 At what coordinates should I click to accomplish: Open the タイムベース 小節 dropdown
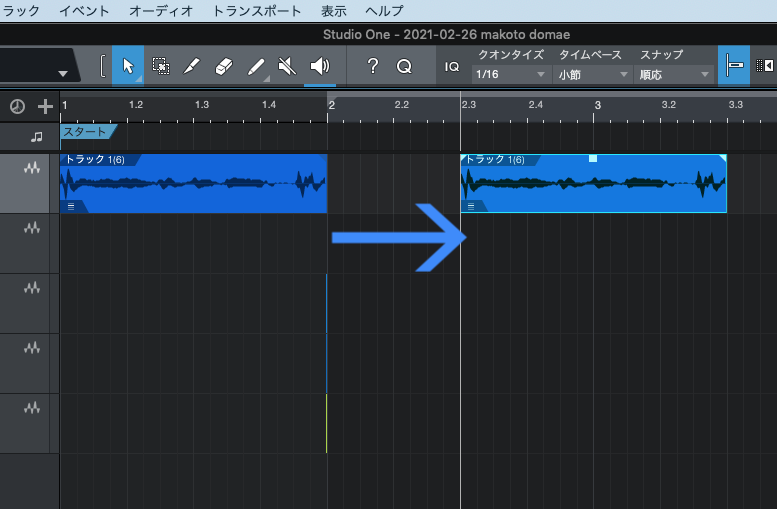[593, 75]
